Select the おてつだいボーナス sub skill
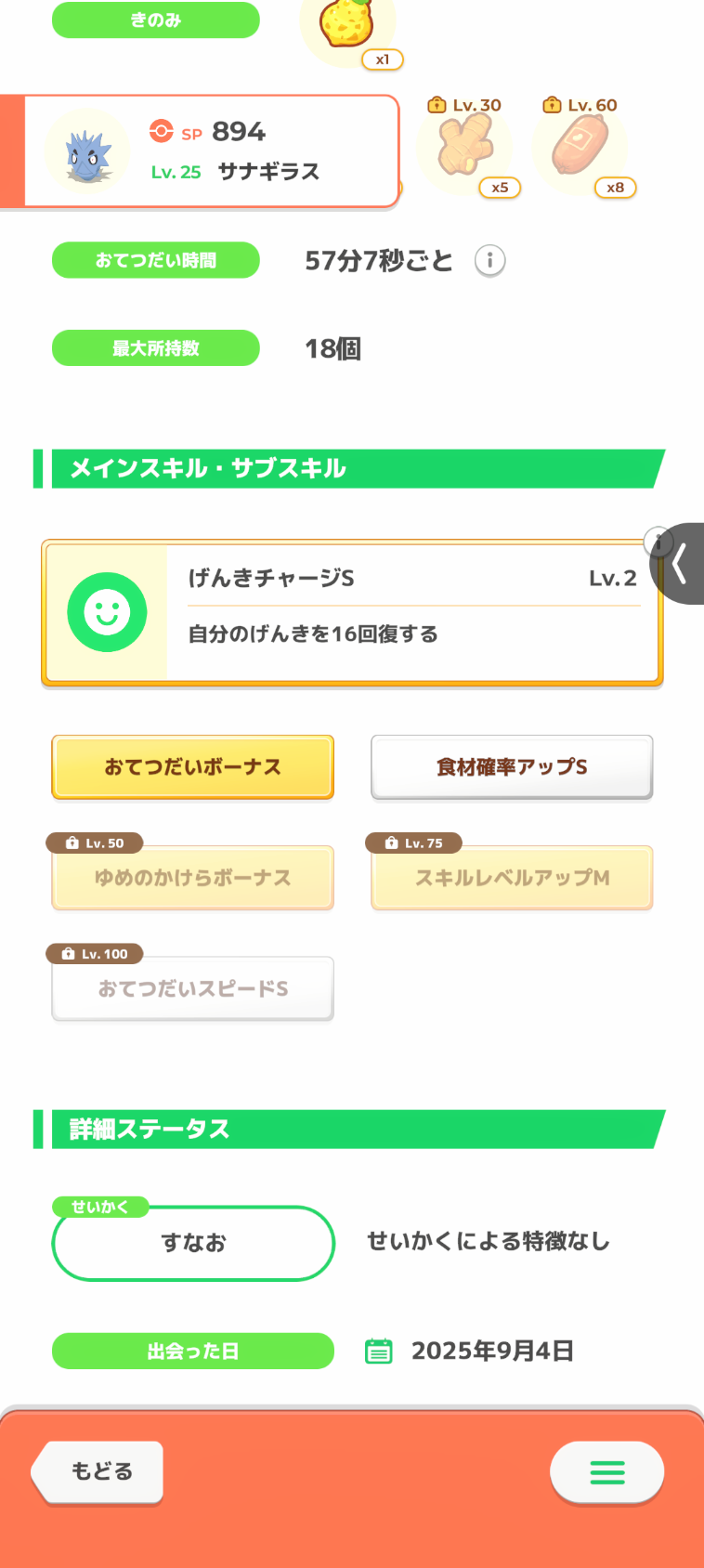704x1568 pixels. [x=192, y=767]
